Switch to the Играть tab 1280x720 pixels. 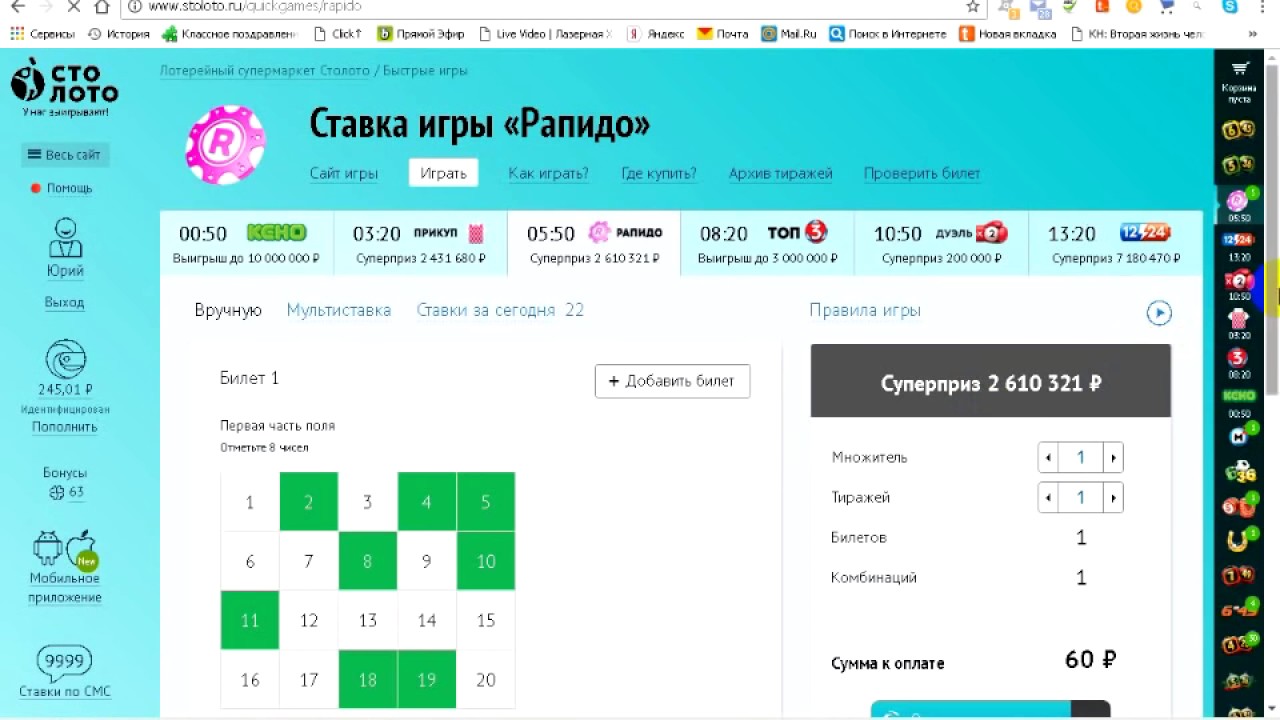[443, 173]
